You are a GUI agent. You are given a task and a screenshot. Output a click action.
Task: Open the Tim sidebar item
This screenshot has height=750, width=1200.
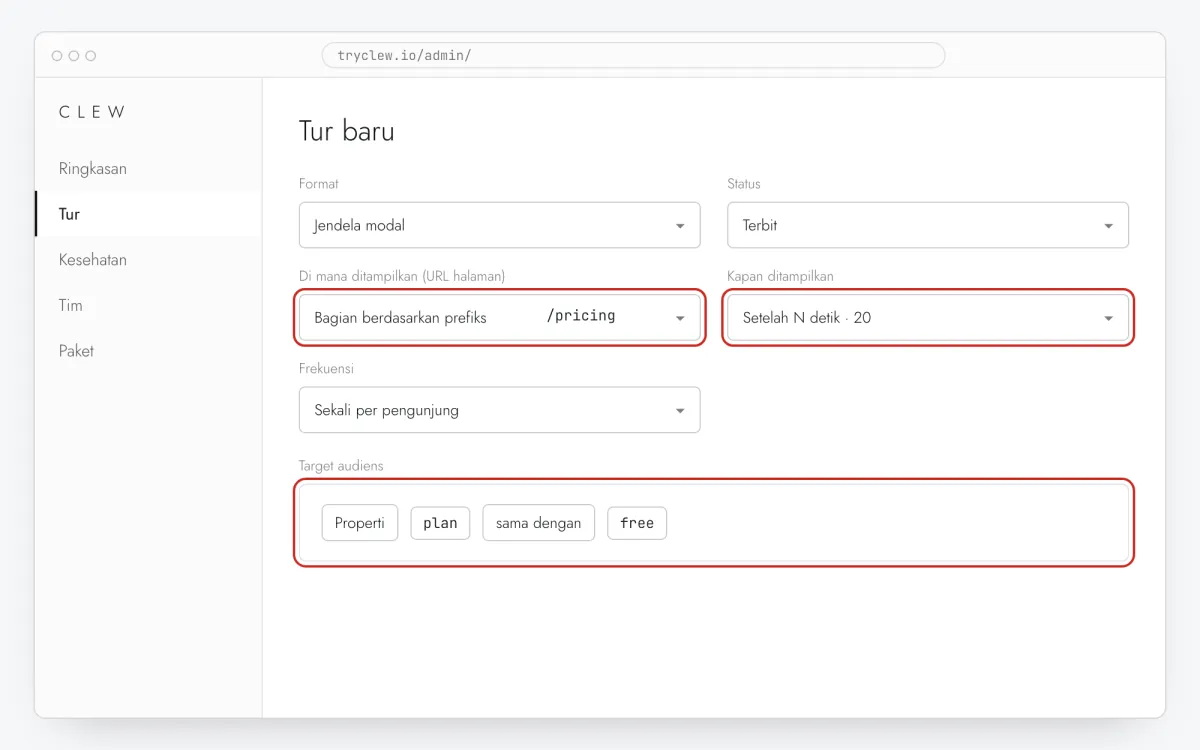(x=148, y=305)
